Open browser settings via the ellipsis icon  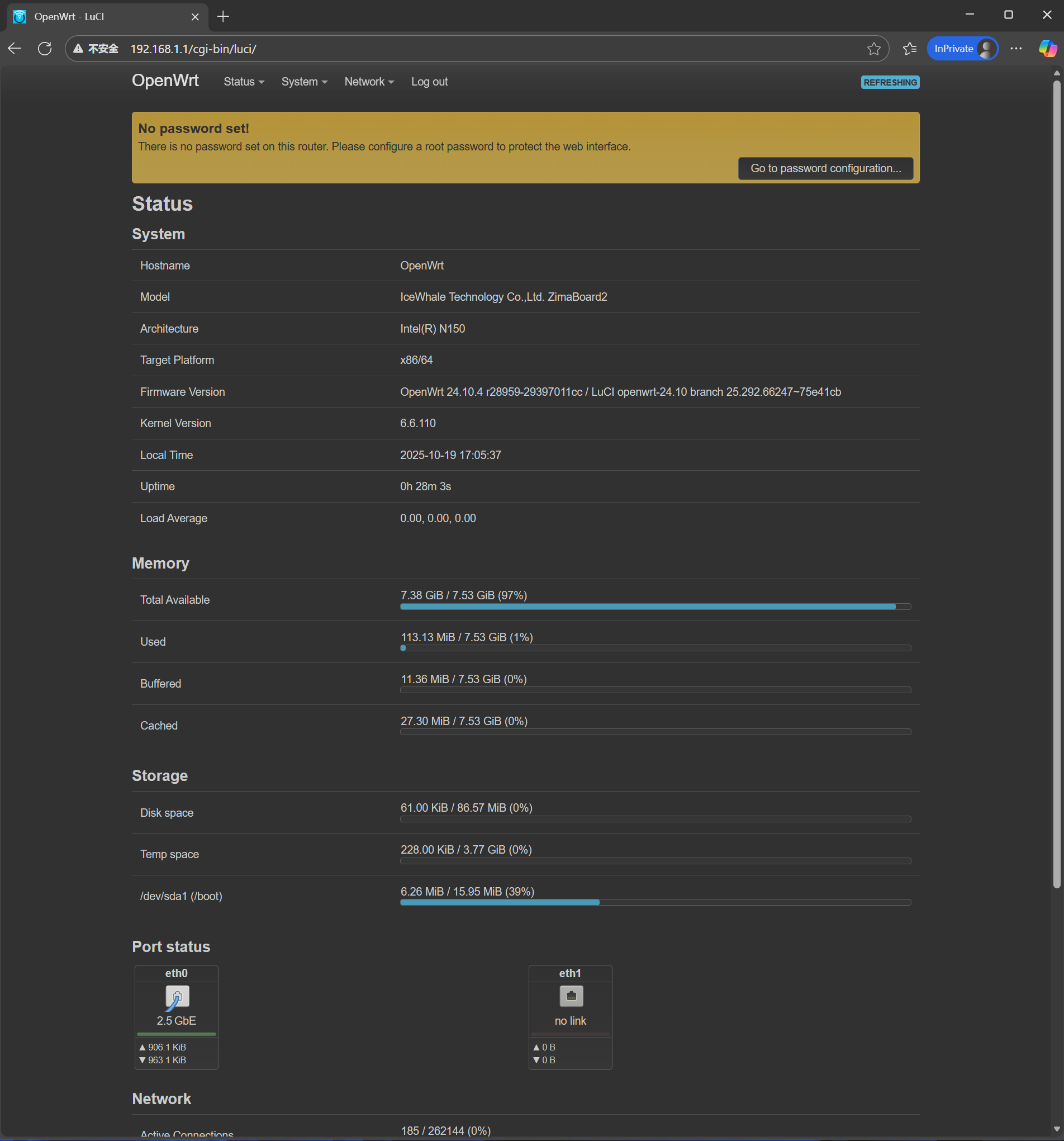pyautogui.click(x=1016, y=49)
